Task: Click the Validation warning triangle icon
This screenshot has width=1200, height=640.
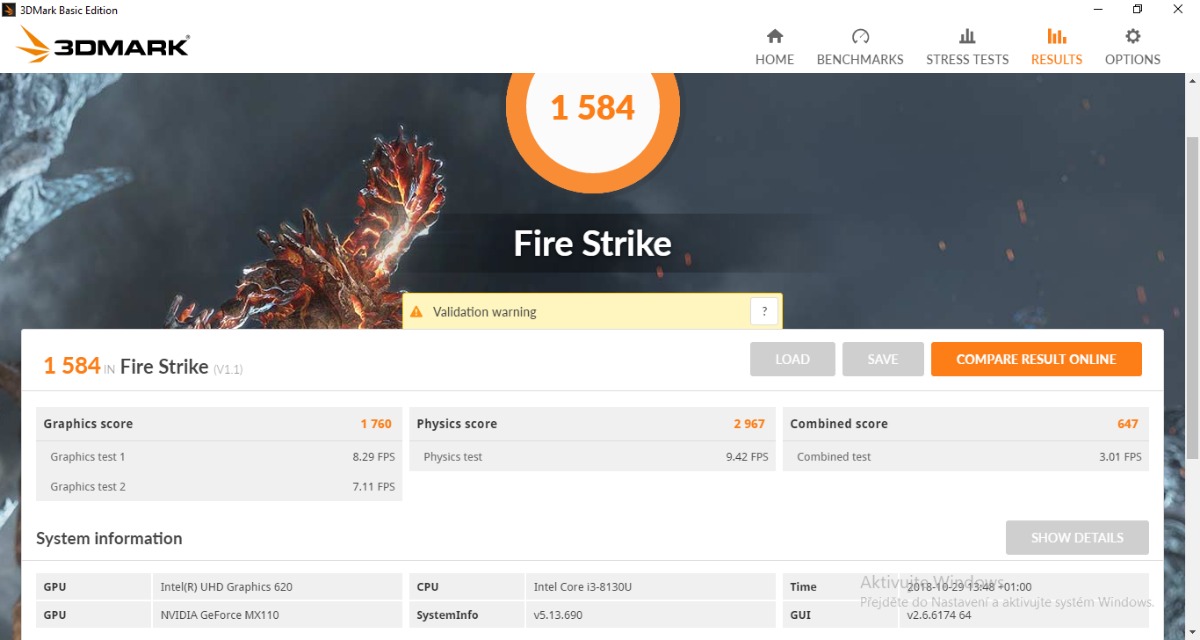Action: (x=417, y=312)
